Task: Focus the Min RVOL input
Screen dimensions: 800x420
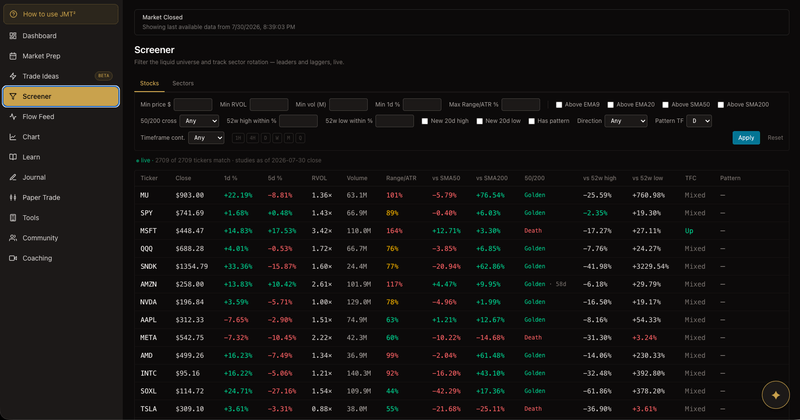Action: tap(269, 105)
